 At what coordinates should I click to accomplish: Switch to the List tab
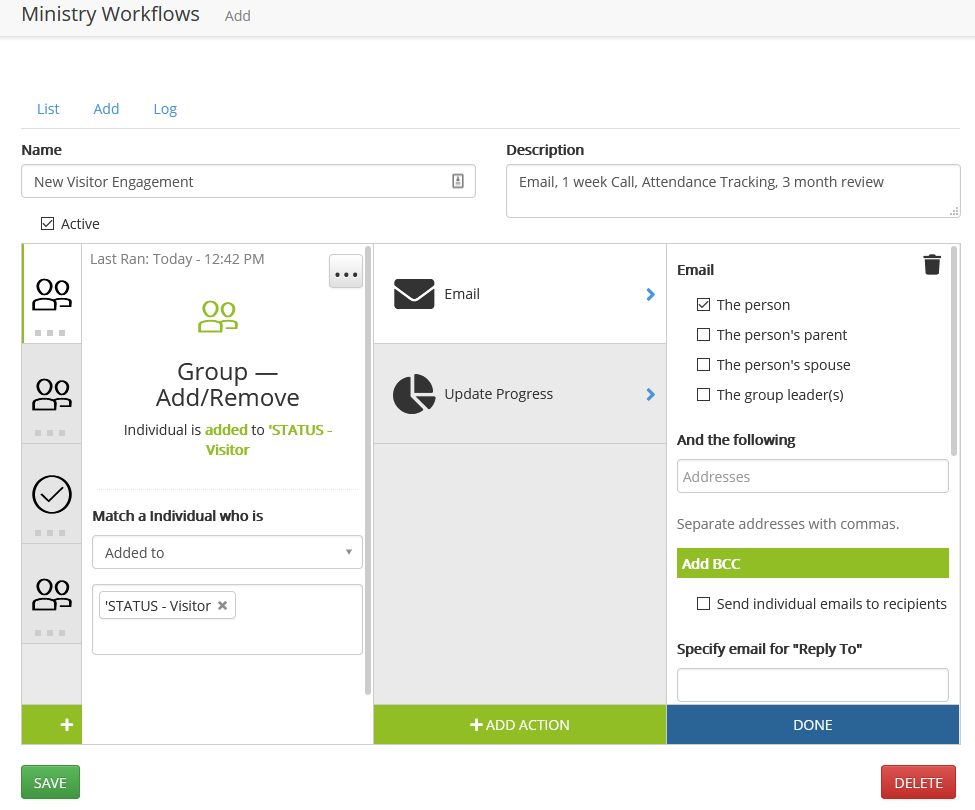point(48,109)
